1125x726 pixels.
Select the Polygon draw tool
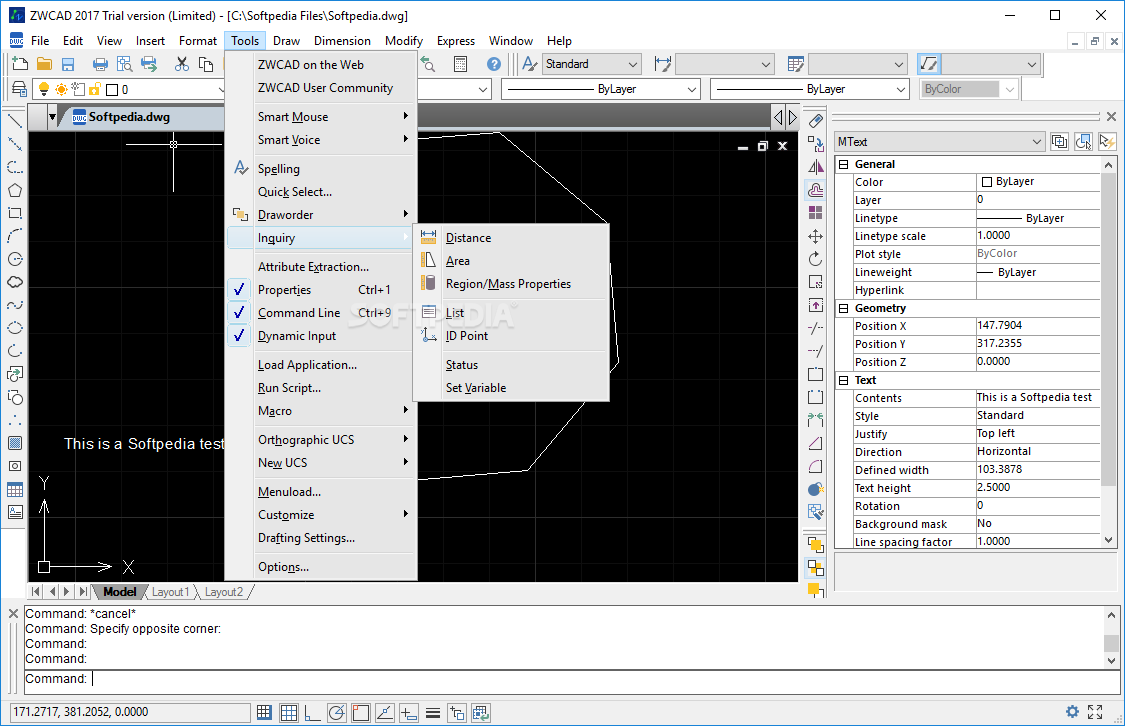[x=14, y=190]
